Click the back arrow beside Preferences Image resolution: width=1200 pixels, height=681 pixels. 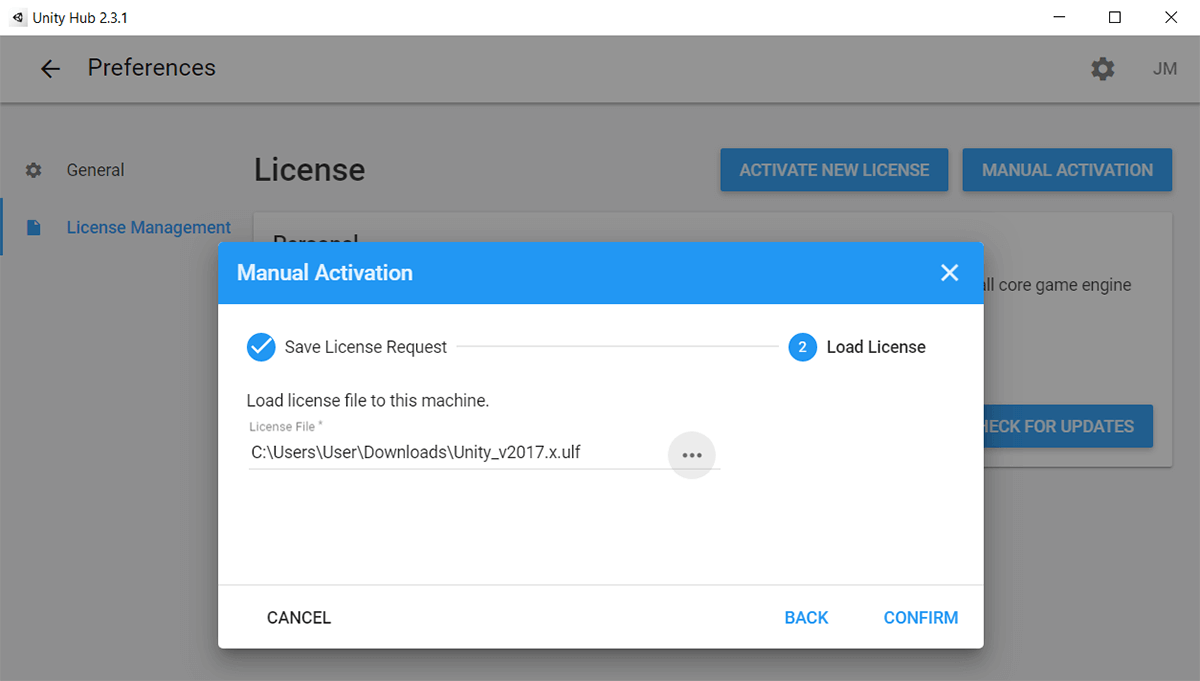click(x=50, y=69)
